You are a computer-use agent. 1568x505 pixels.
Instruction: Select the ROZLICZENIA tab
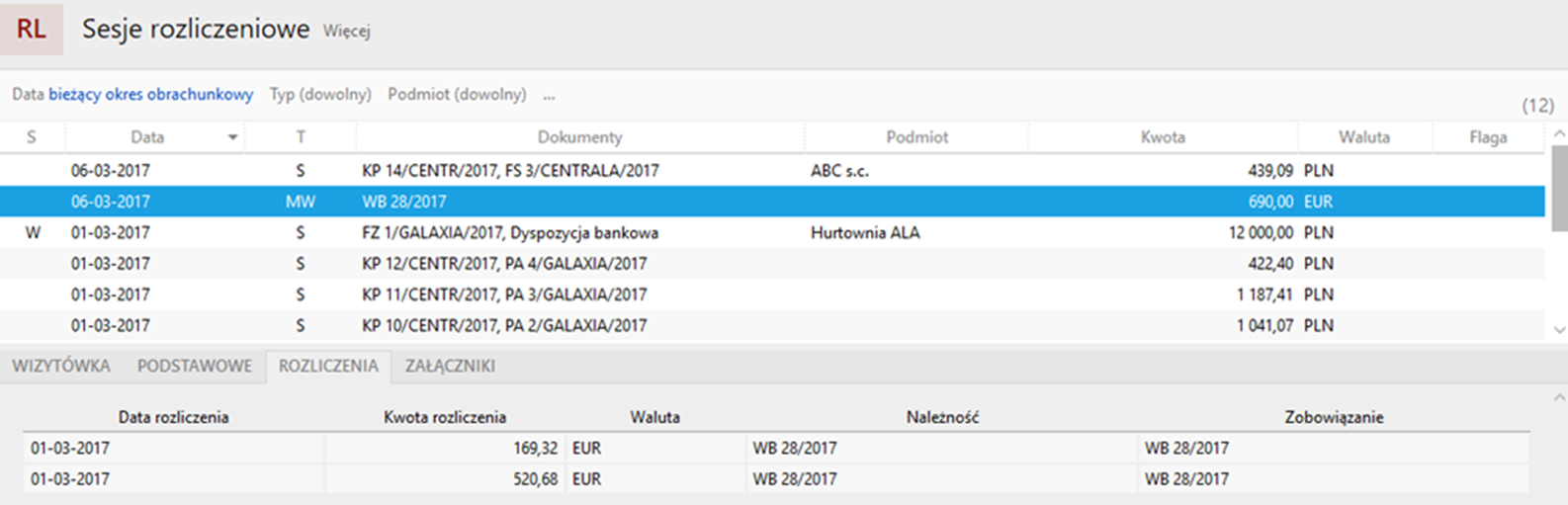point(328,366)
